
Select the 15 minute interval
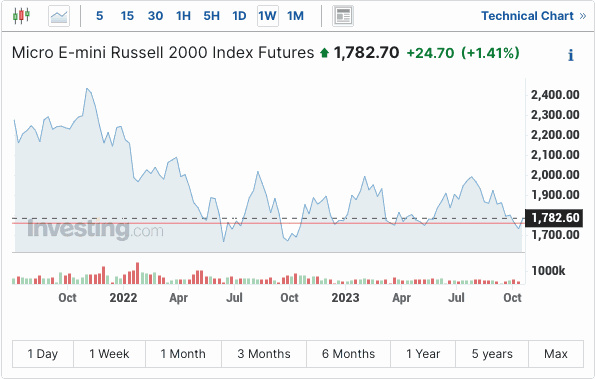(x=127, y=16)
